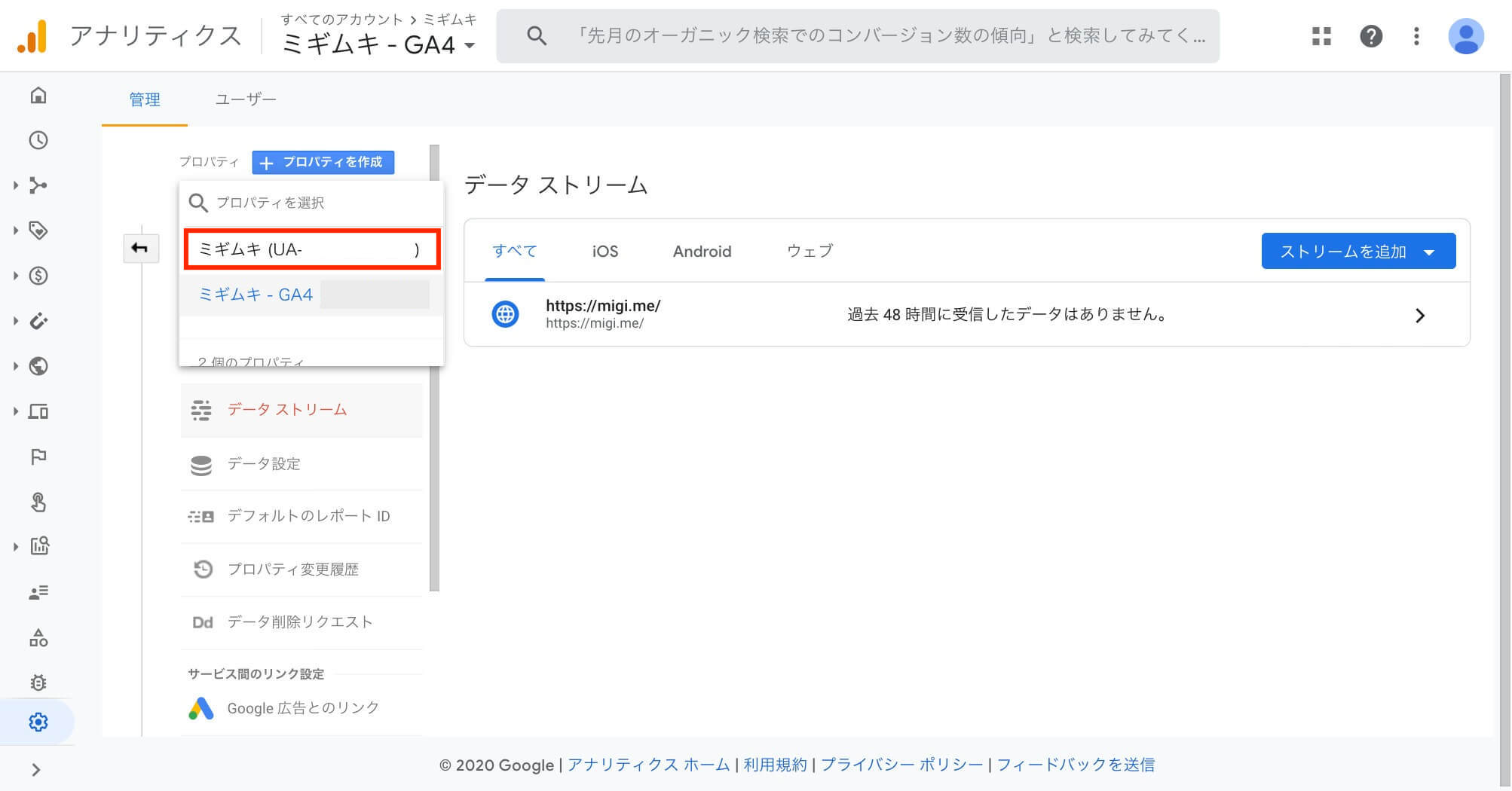Image resolution: width=1512 pixels, height=791 pixels.
Task: Select the Android stream tab
Action: pyautogui.click(x=702, y=251)
